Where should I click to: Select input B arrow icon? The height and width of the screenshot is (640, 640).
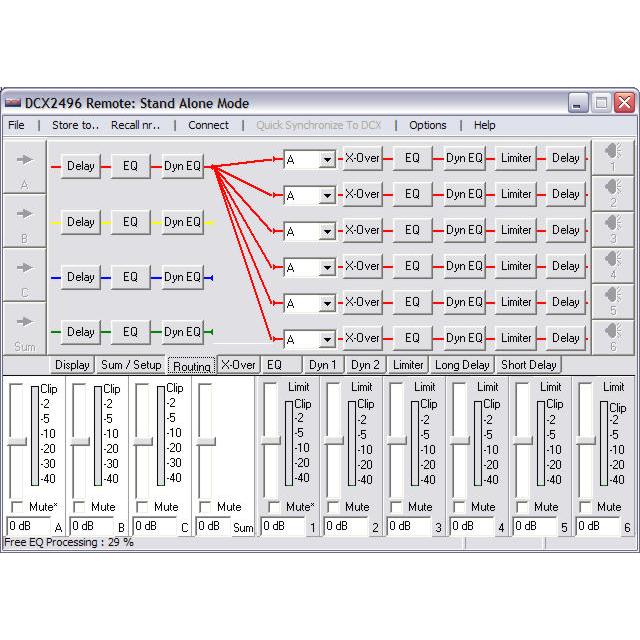point(24,213)
